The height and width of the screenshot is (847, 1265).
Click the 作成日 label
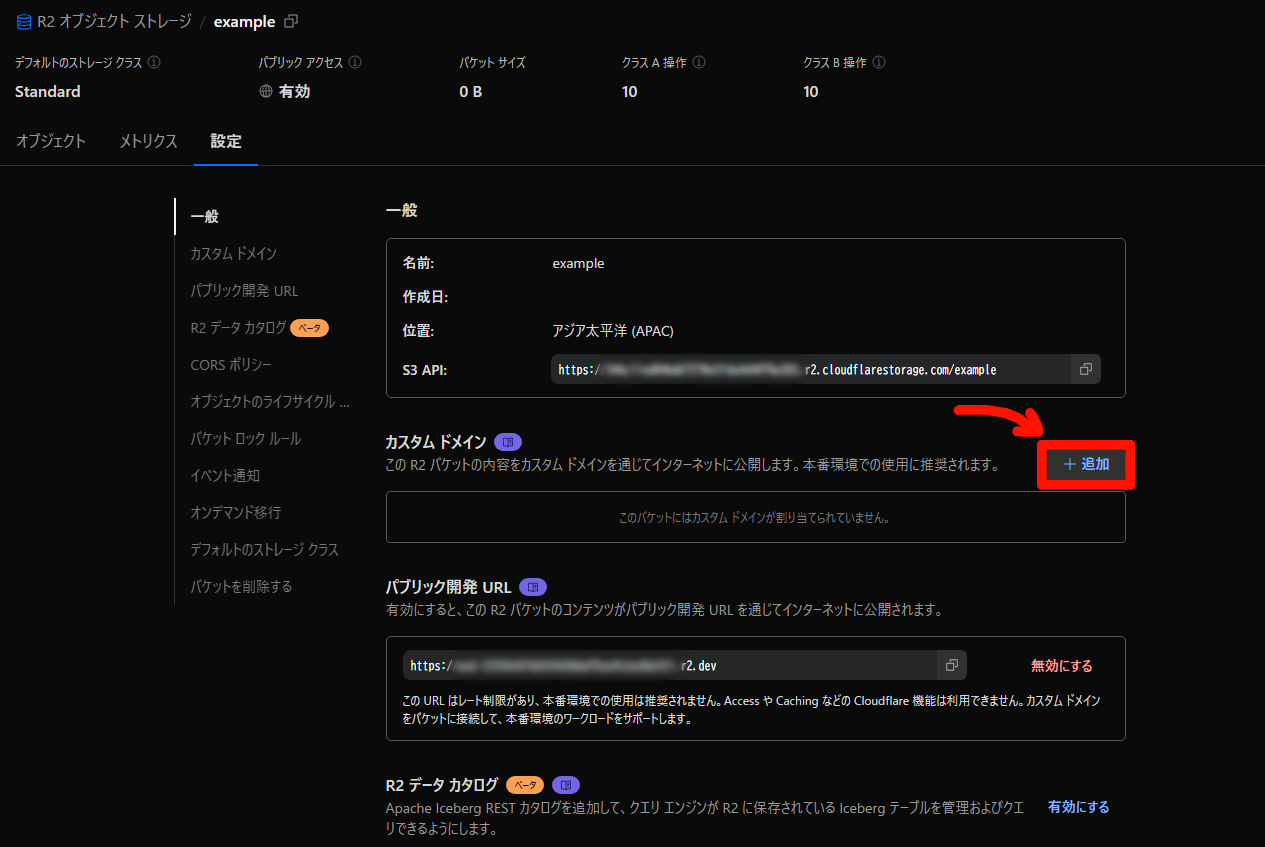coord(425,297)
